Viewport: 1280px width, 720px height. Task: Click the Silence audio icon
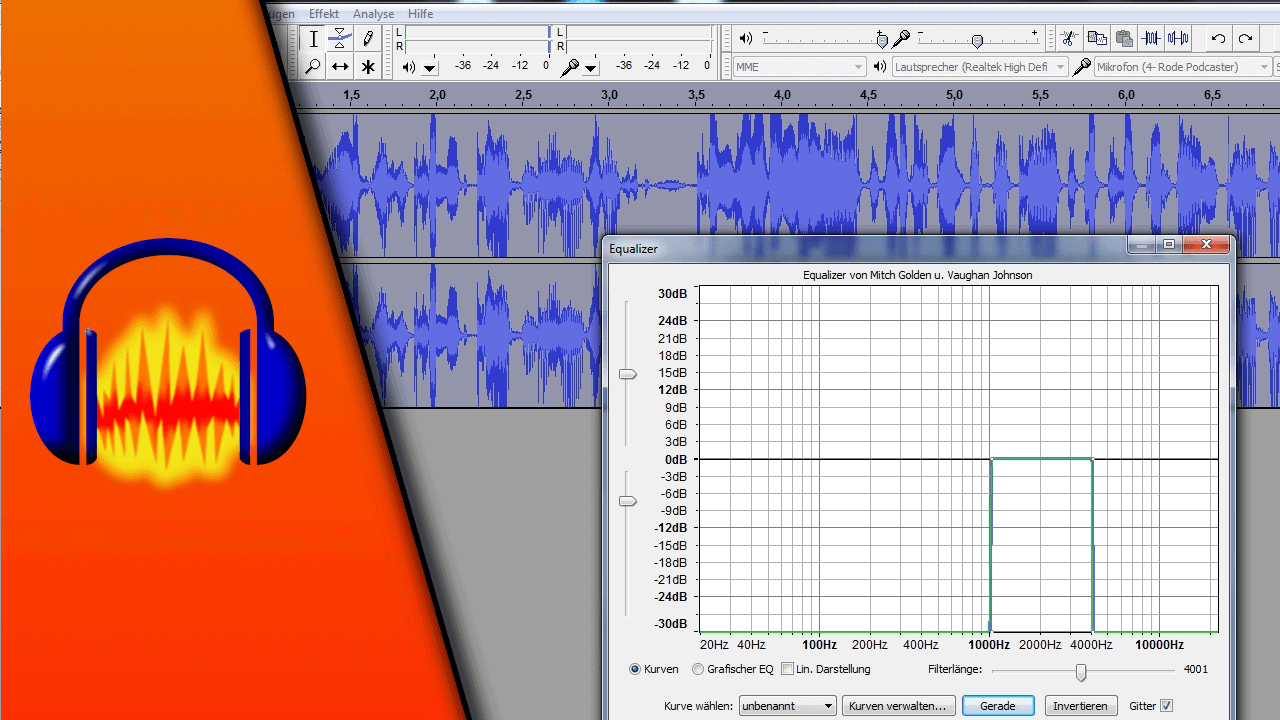1179,39
